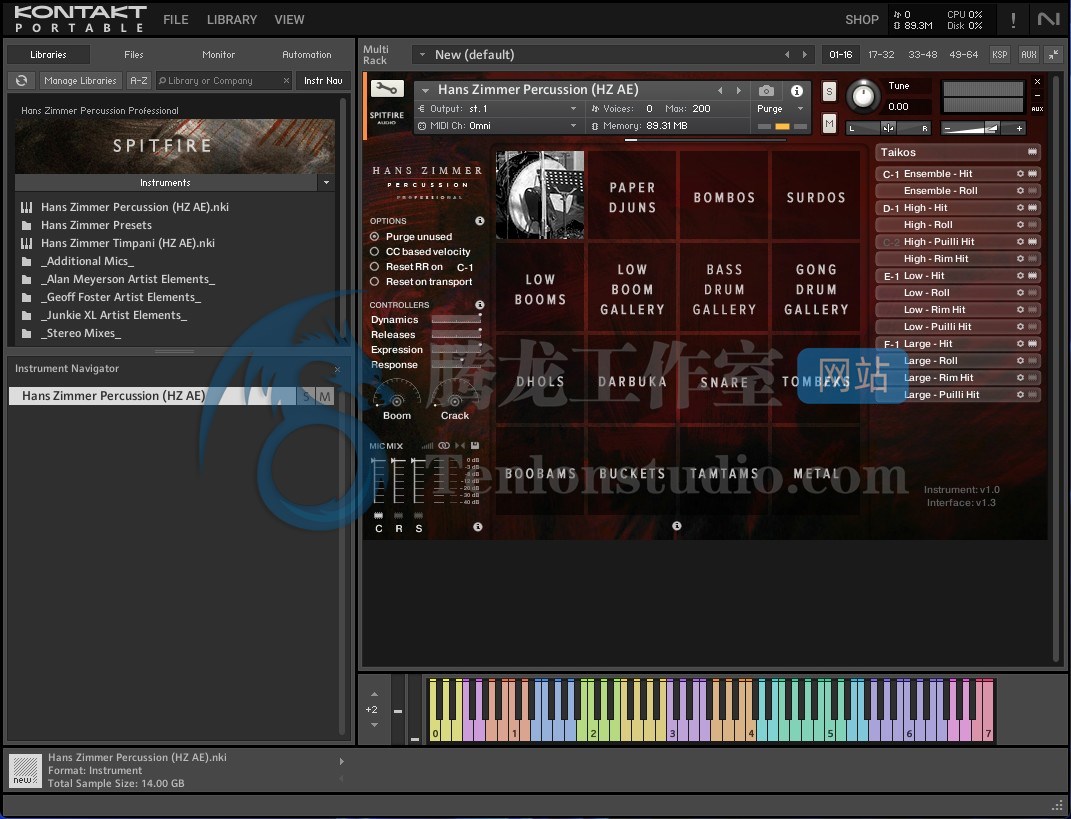This screenshot has height=819, width=1071.
Task: Open gear settings for High - Roll
Action: point(1020,225)
